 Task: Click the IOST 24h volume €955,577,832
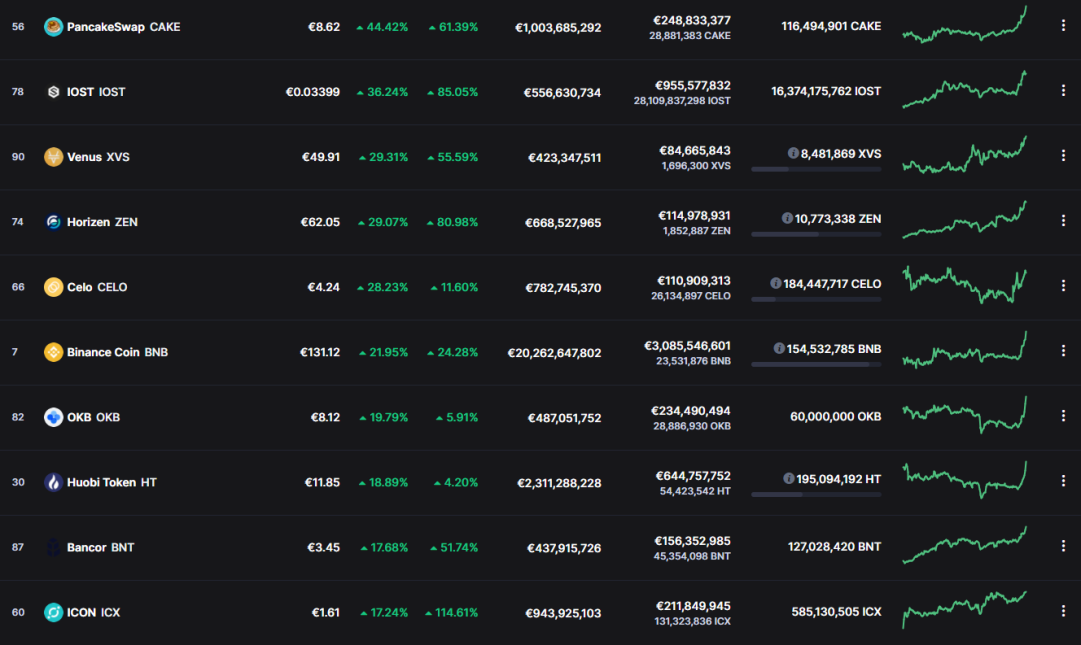693,85
